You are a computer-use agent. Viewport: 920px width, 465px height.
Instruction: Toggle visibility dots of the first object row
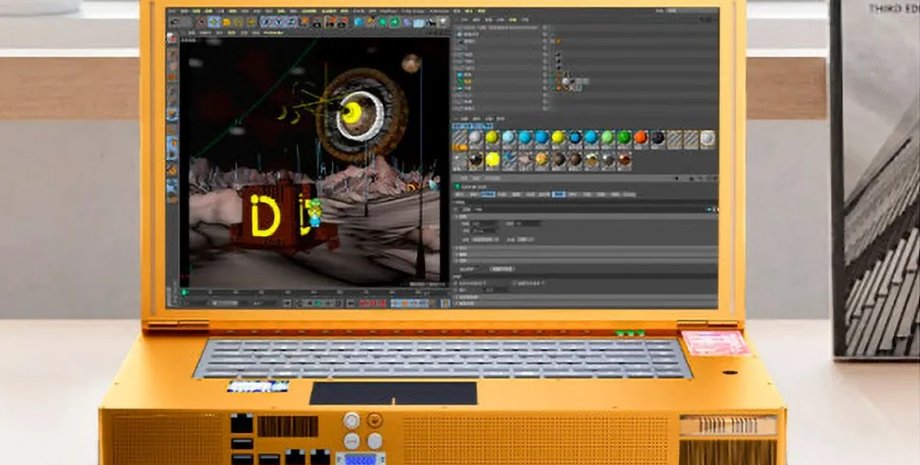[x=546, y=32]
